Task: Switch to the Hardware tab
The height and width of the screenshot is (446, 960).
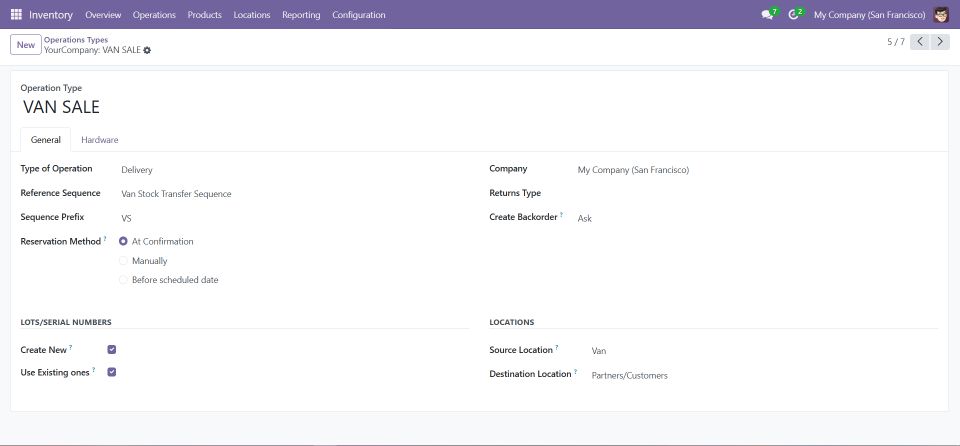Action: 100,140
